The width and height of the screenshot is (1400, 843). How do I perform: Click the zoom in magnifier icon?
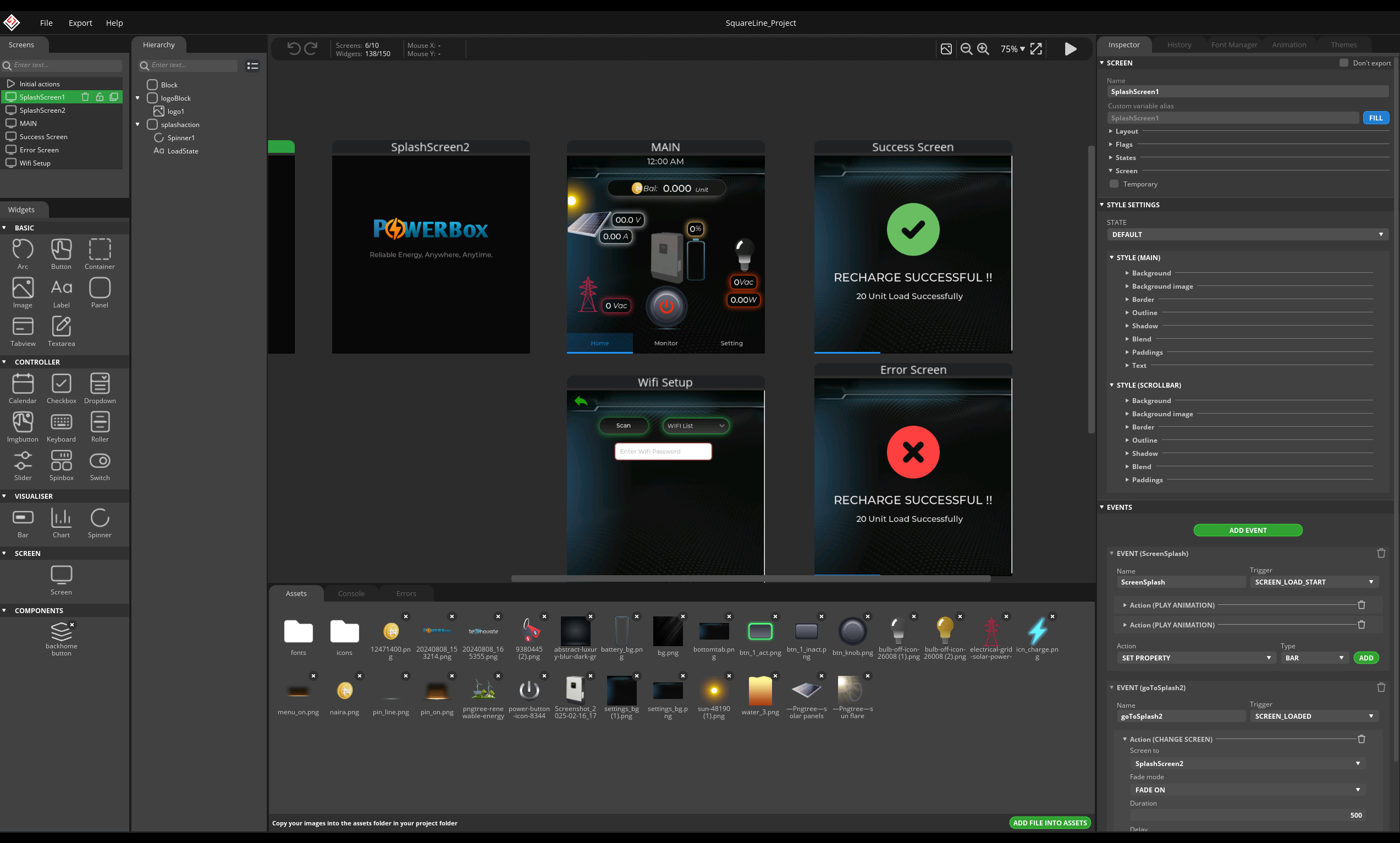[983, 49]
